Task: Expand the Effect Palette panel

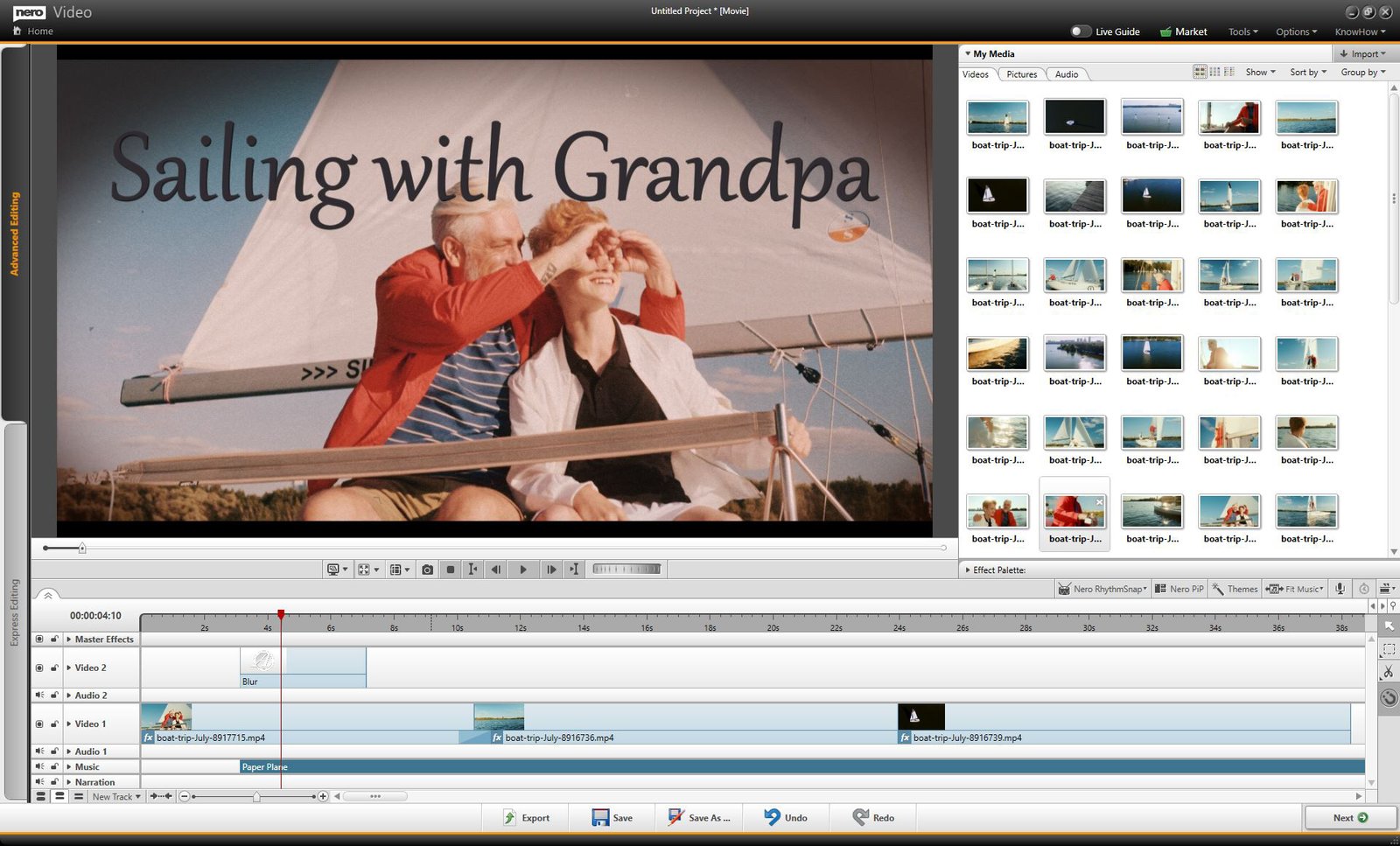Action: pos(968,570)
